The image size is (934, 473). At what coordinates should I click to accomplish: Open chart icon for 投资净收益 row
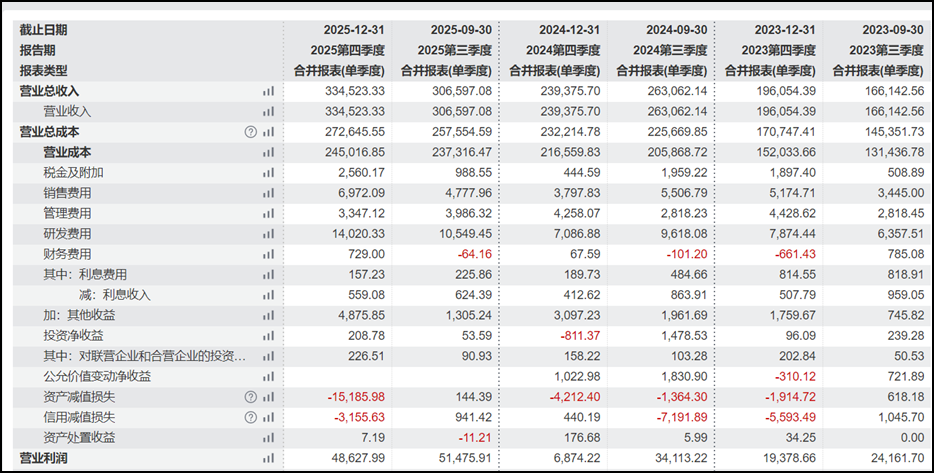click(268, 336)
